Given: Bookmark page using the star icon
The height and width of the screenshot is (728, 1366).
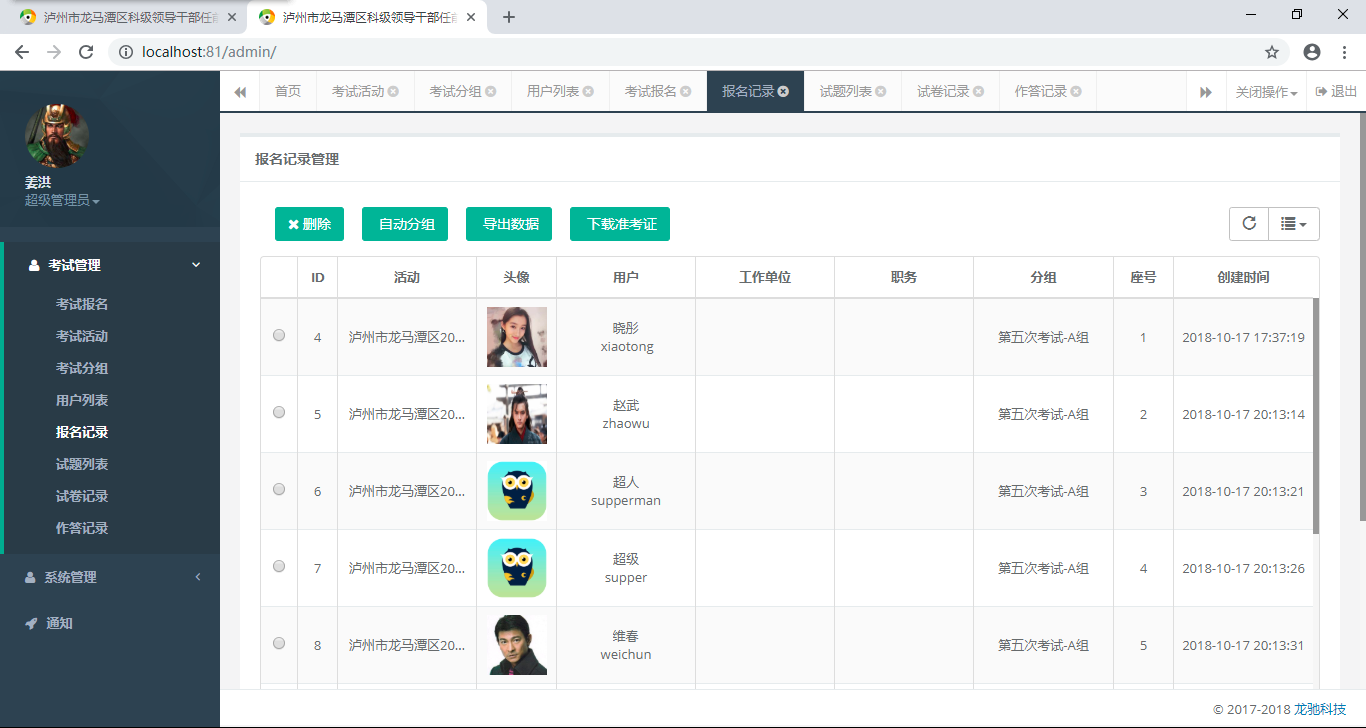Looking at the screenshot, I should (x=1272, y=52).
